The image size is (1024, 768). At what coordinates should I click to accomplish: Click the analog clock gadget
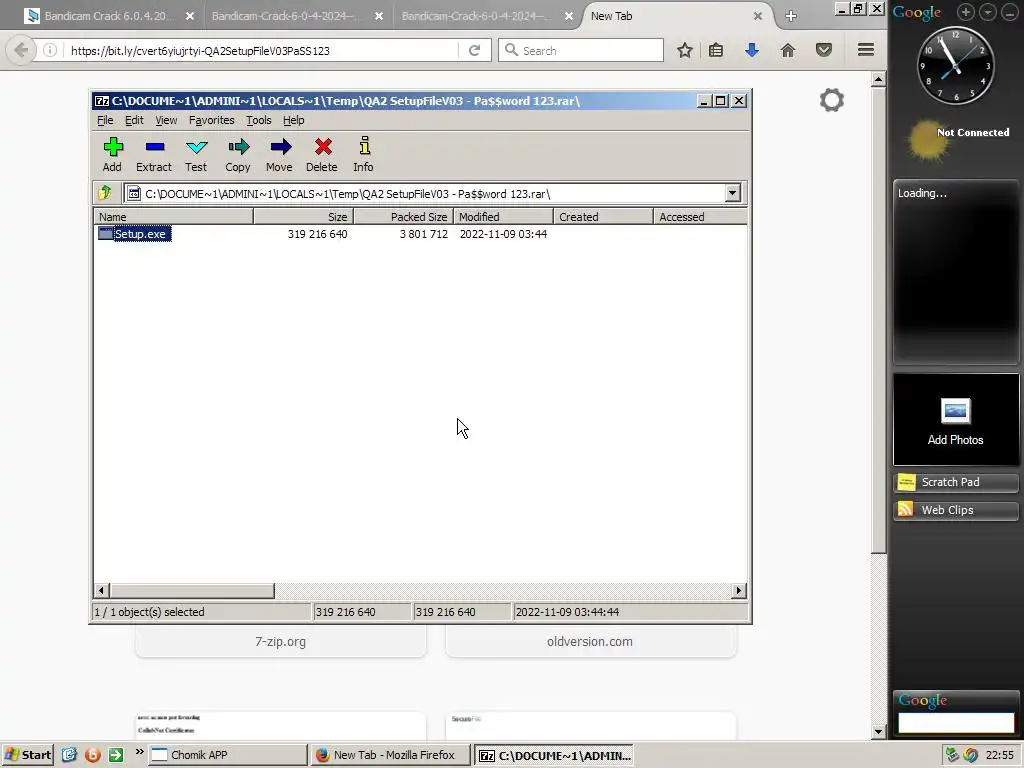click(x=956, y=65)
